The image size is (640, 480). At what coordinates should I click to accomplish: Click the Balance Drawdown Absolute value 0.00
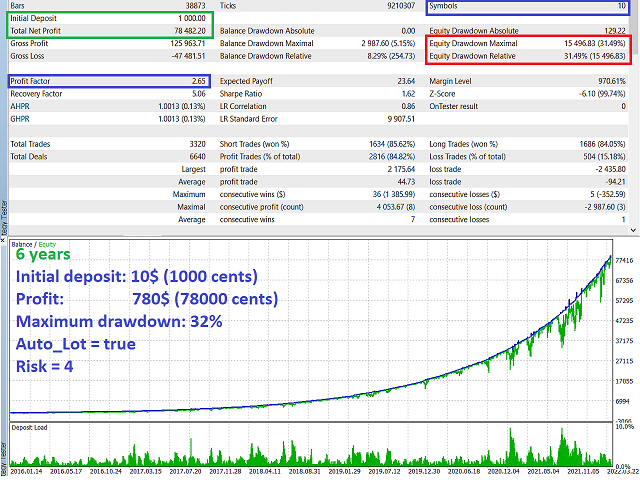click(408, 31)
